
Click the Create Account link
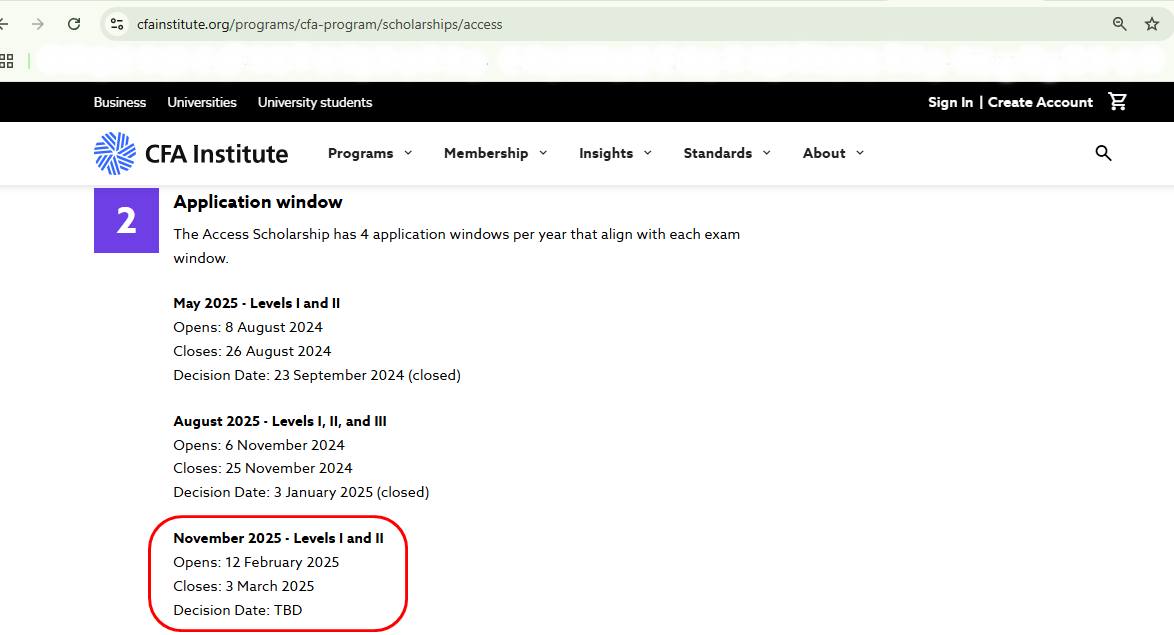coord(1040,103)
